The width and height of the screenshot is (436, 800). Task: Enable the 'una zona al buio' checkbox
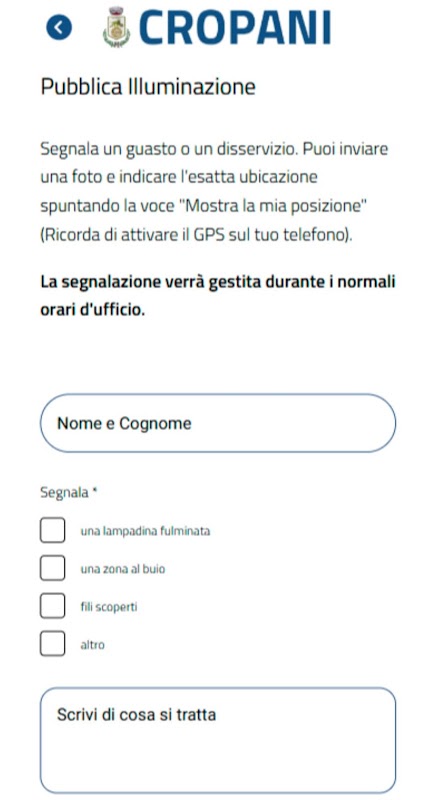pos(53,568)
